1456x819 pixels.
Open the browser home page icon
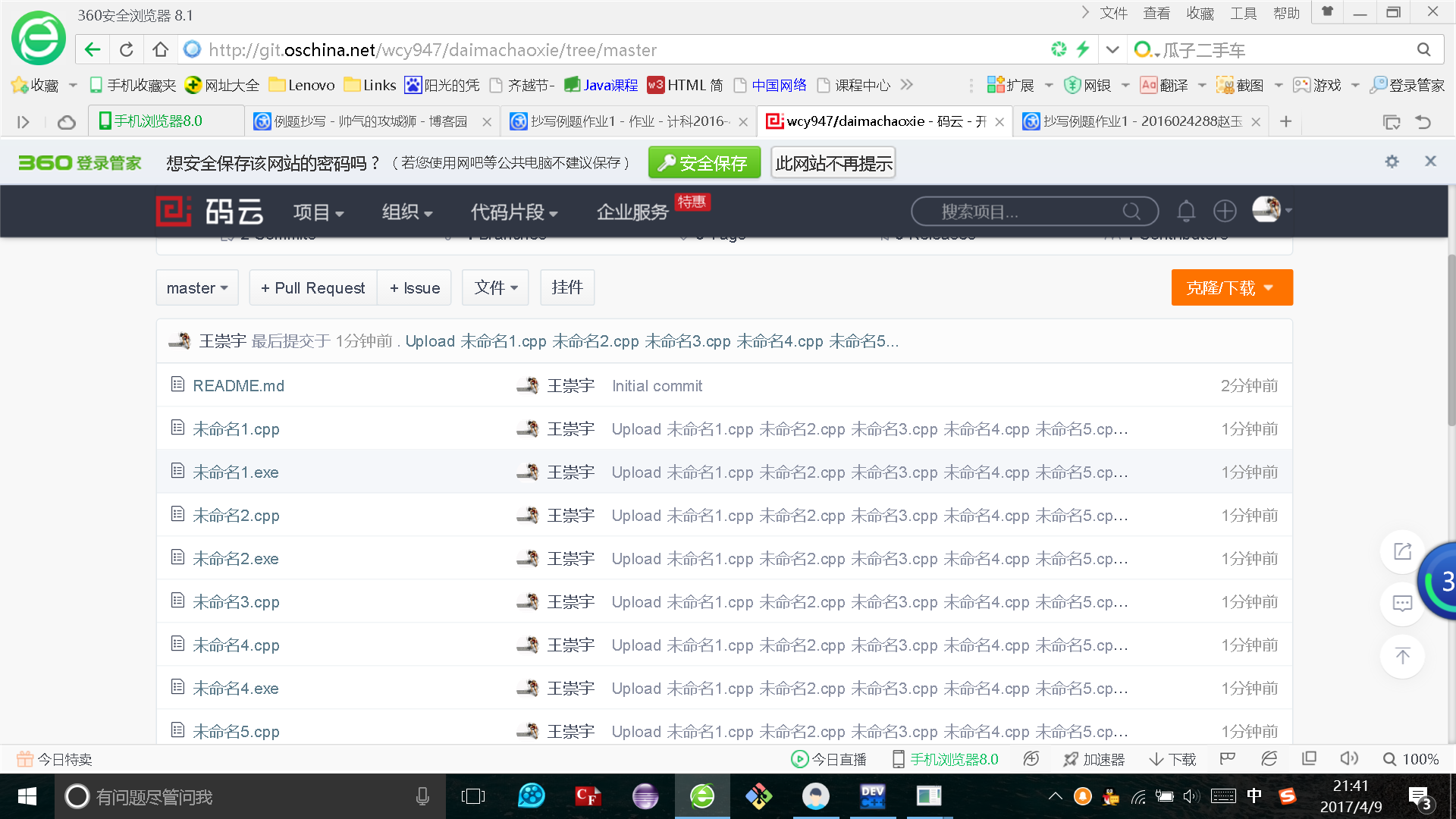160,50
